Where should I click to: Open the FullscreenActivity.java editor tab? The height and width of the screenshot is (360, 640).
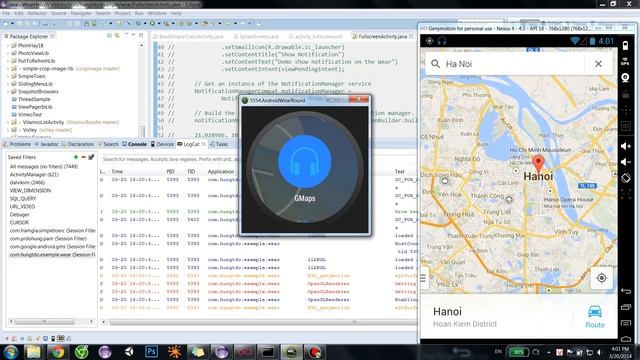(382, 36)
